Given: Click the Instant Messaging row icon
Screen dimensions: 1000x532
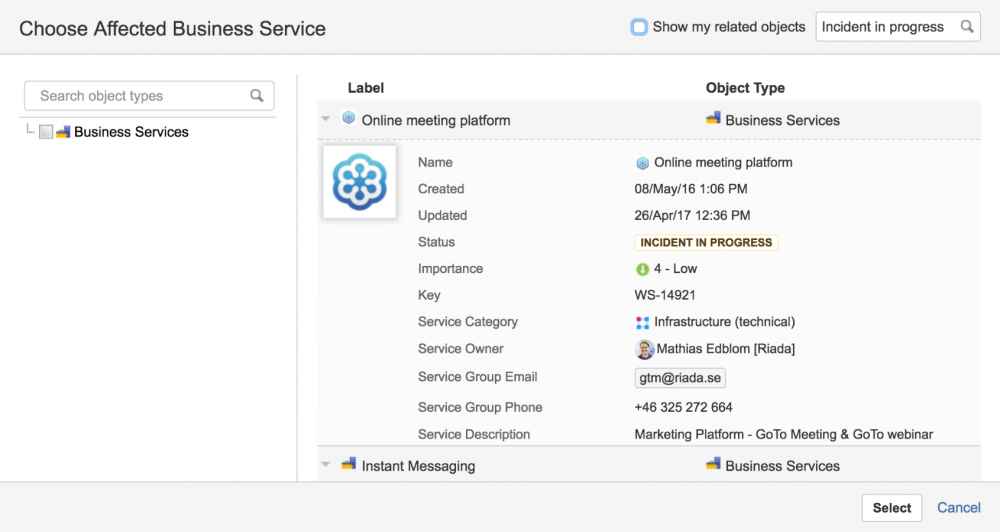Looking at the screenshot, I should click(x=349, y=465).
